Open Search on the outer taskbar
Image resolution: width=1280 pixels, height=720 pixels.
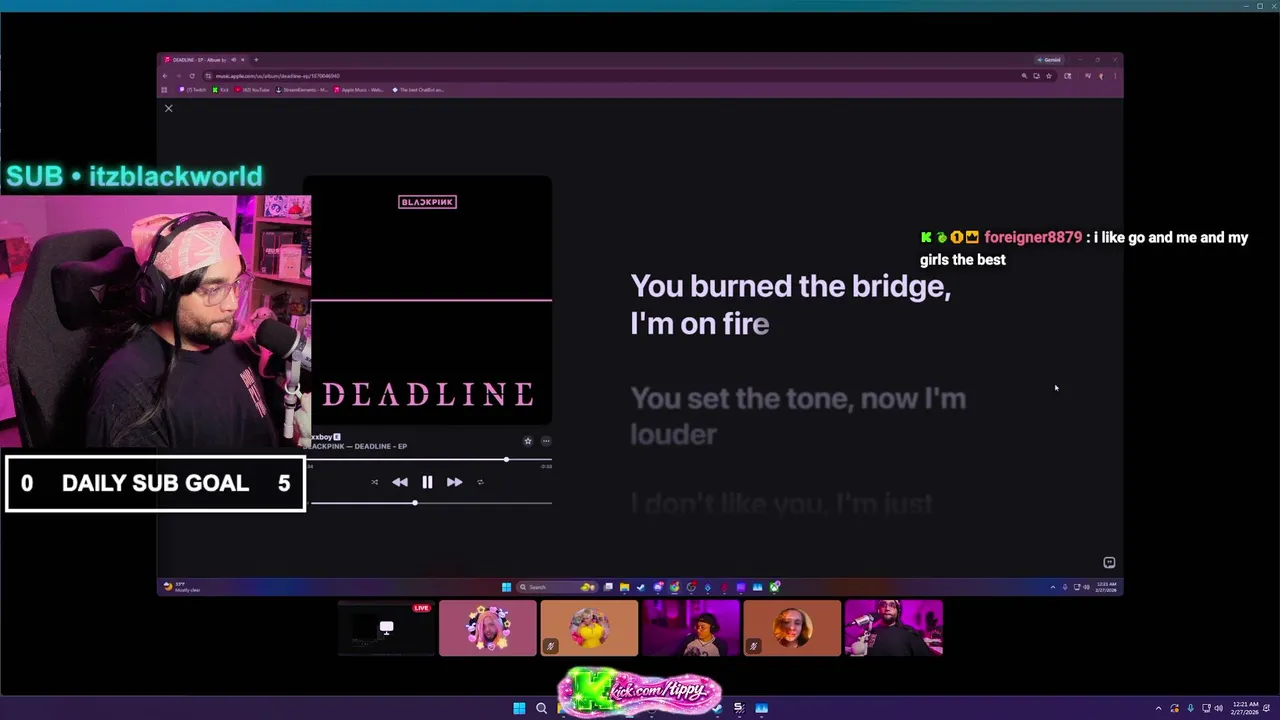click(541, 708)
